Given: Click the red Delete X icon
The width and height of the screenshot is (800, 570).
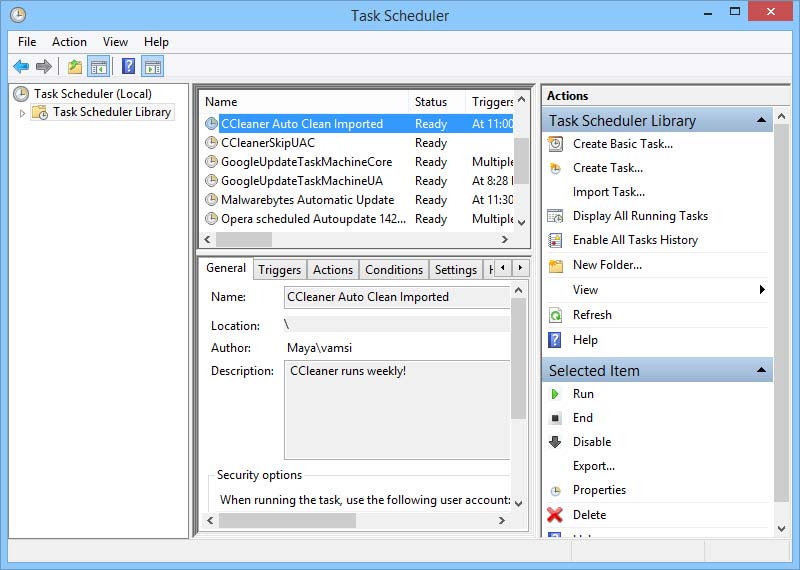Looking at the screenshot, I should click(555, 515).
